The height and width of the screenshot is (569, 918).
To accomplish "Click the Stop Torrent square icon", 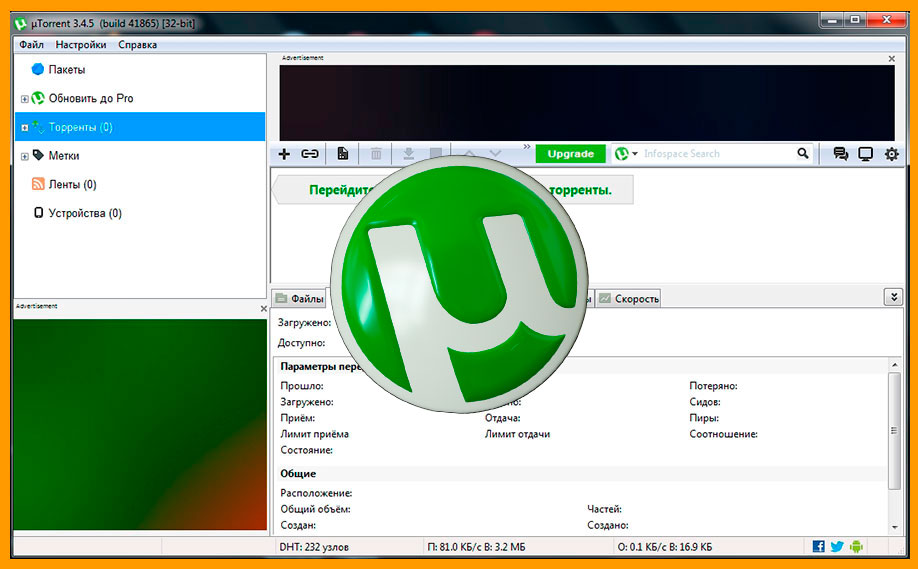I will click(436, 153).
